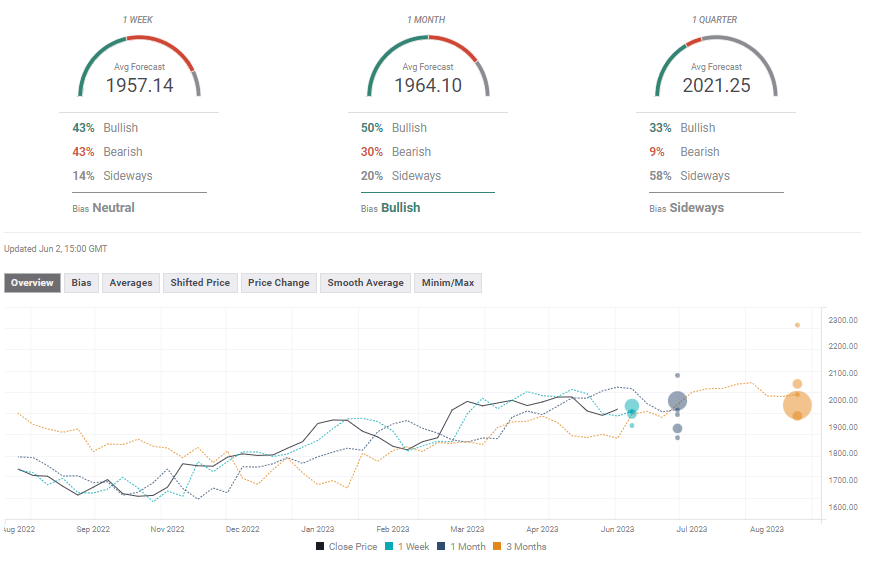Image resolution: width=874 pixels, height=566 pixels.
Task: Click the 1 Month 1964.10 gauge
Action: click(x=427, y=68)
